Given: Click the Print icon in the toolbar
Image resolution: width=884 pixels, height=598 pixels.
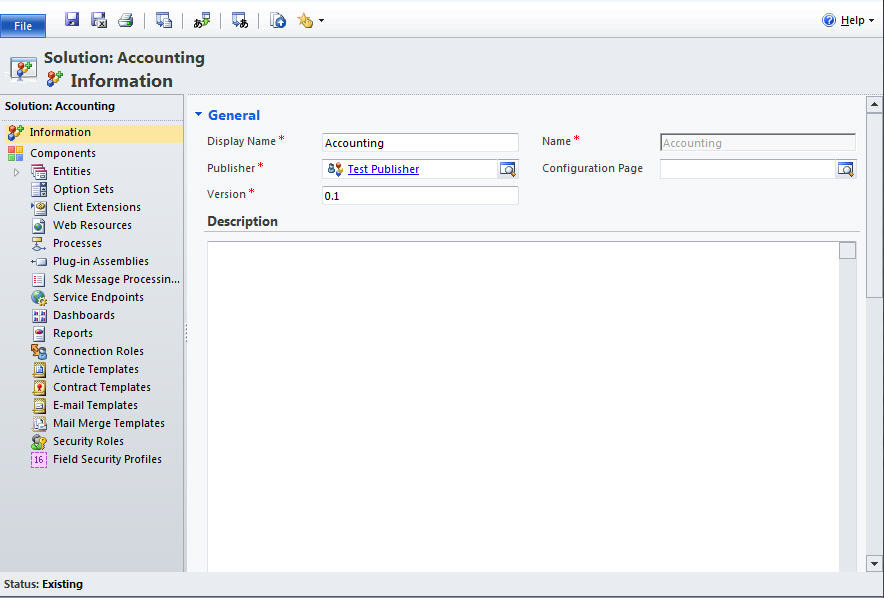Looking at the screenshot, I should (x=125, y=20).
